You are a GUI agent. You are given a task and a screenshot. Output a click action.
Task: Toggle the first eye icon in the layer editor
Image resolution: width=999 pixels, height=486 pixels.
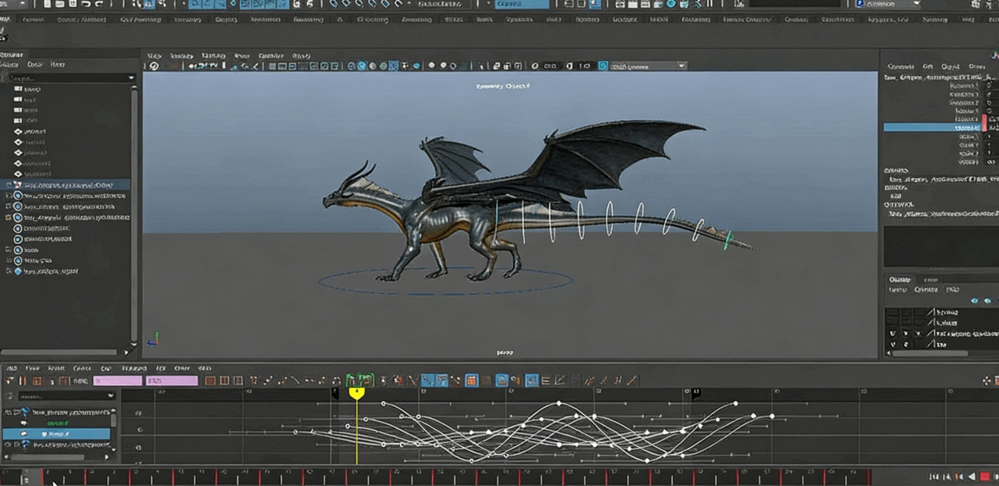pyautogui.click(x=975, y=300)
